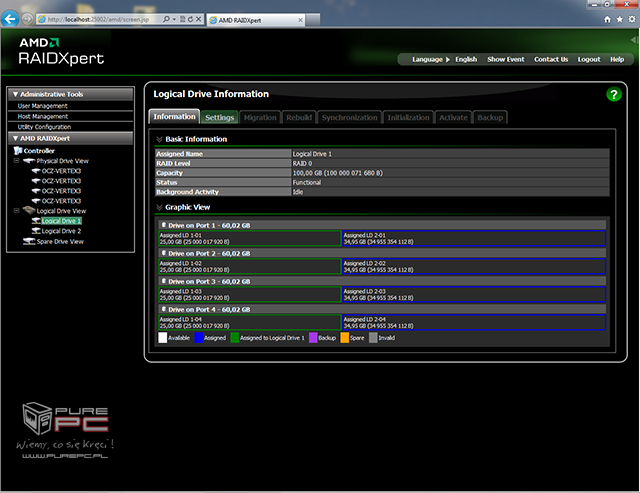Click the icon beside Logical Drive 2
Screen dimensions: 640x493
click(x=36, y=231)
